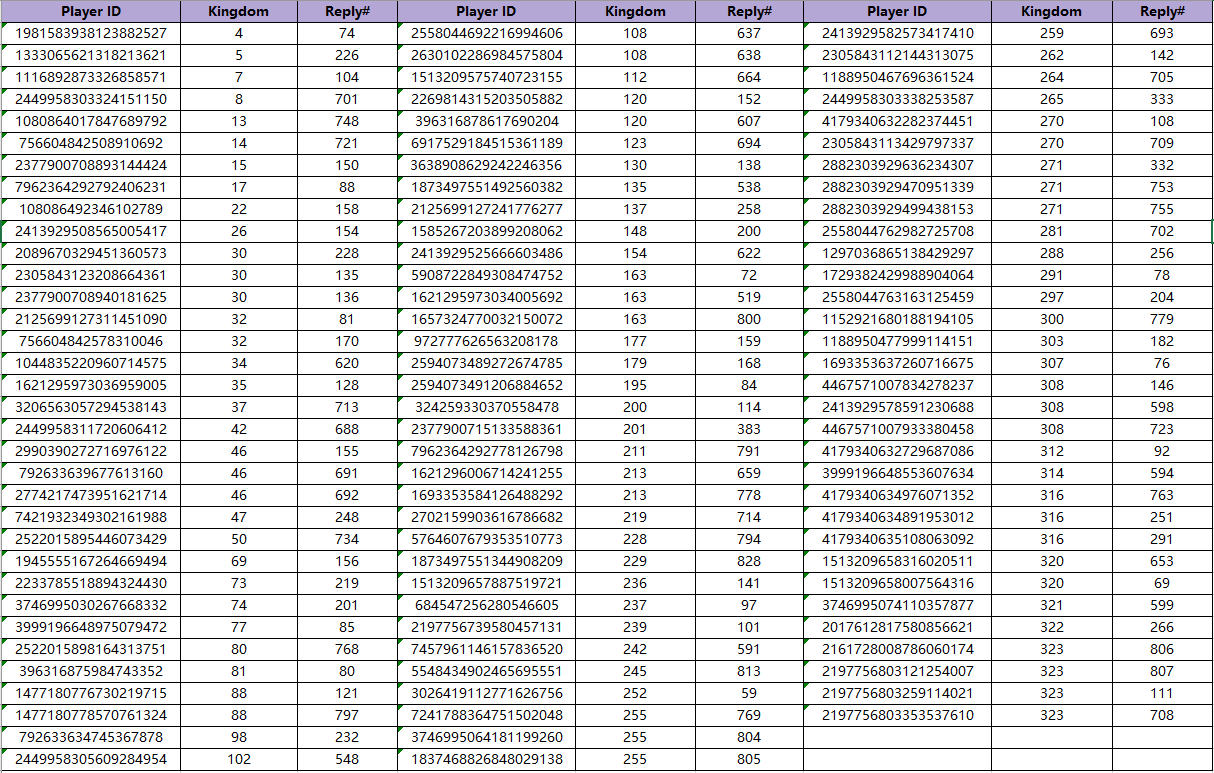Select player ID 1333065621318213621
The height and width of the screenshot is (773, 1214).
(x=91, y=56)
